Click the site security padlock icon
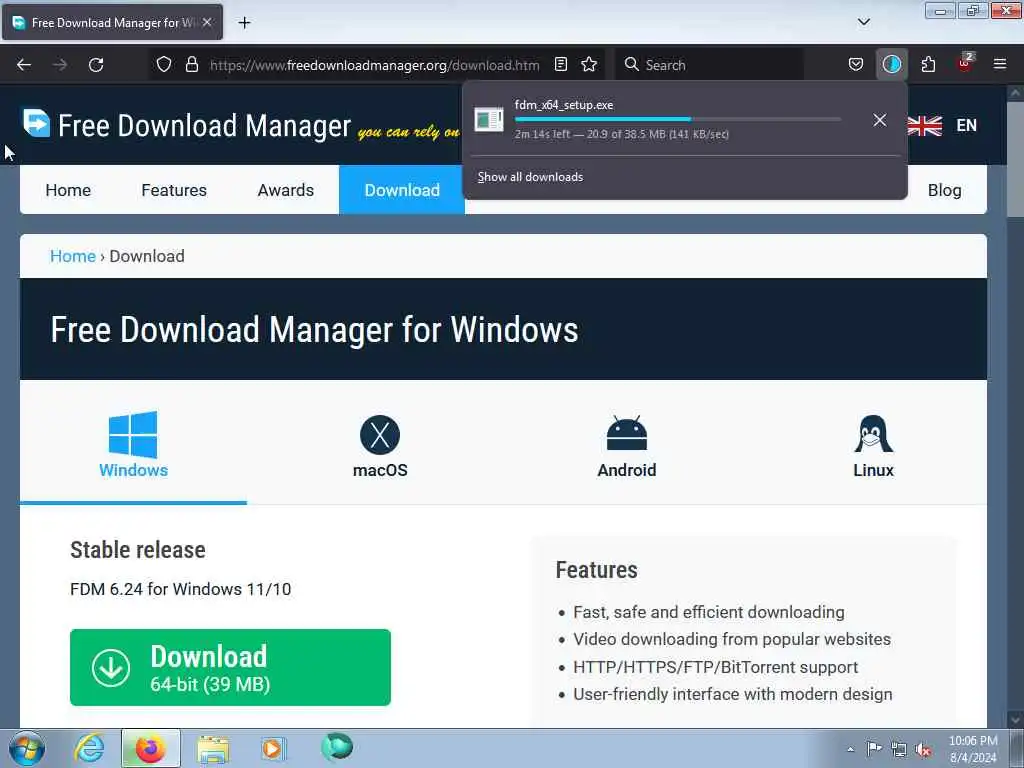Screen dimensions: 1024x768 pos(191,65)
